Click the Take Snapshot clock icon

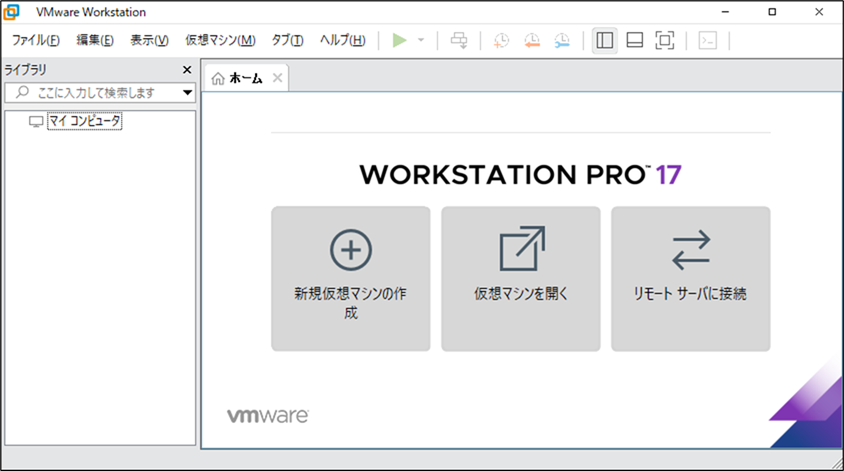[501, 40]
